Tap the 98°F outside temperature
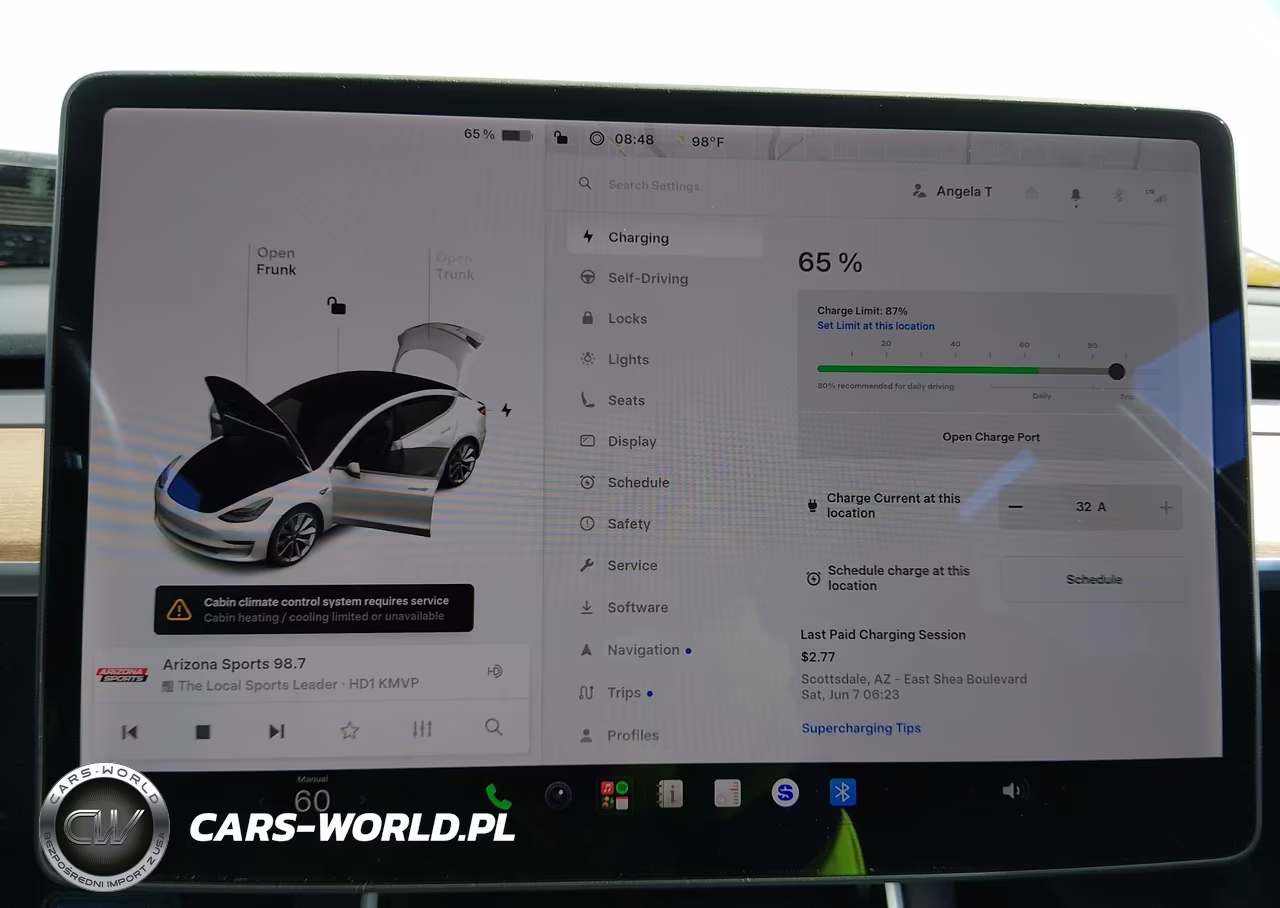Screen dimensions: 1280x908 [x=707, y=142]
